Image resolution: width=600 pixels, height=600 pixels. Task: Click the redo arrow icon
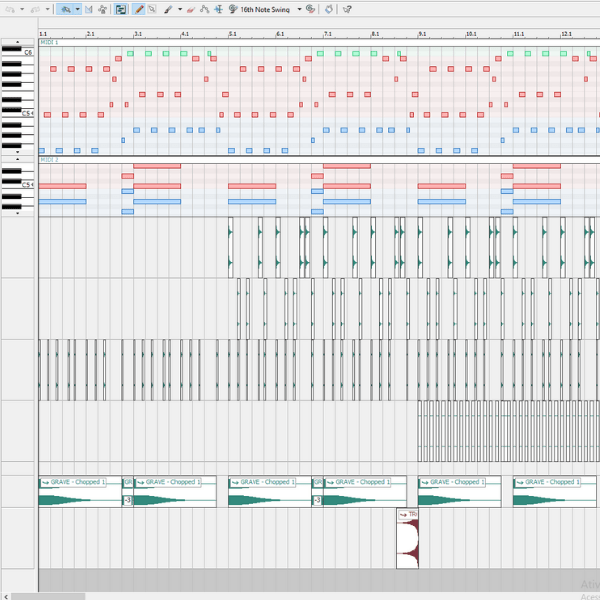click(35, 8)
